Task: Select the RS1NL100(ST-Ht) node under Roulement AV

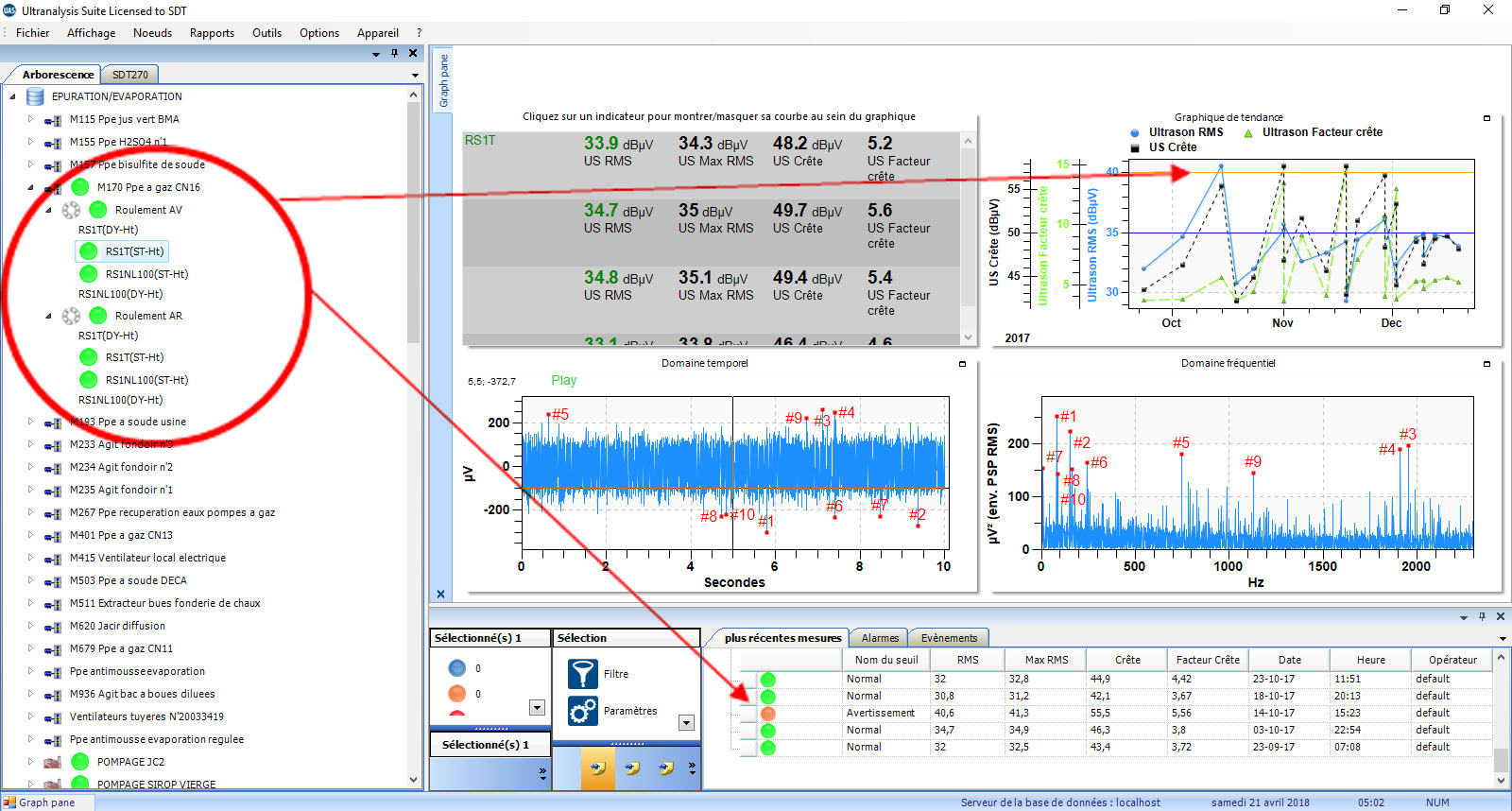Action: click(146, 274)
